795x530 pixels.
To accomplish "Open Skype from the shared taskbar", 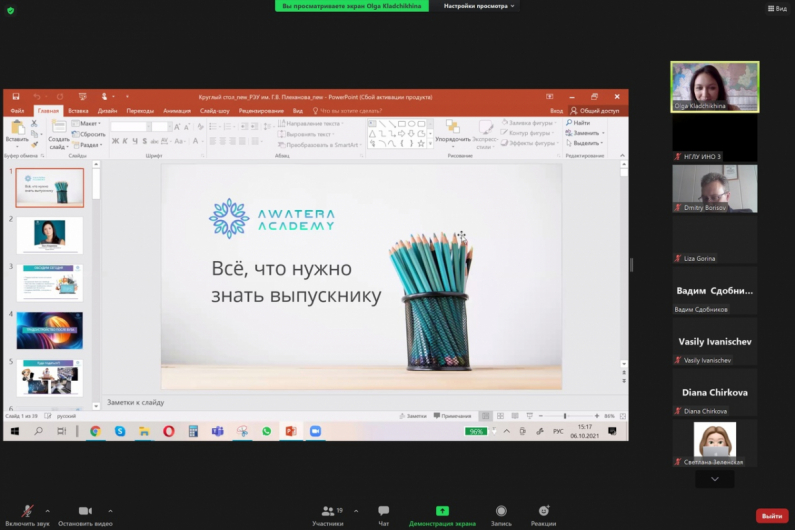I will click(x=120, y=431).
